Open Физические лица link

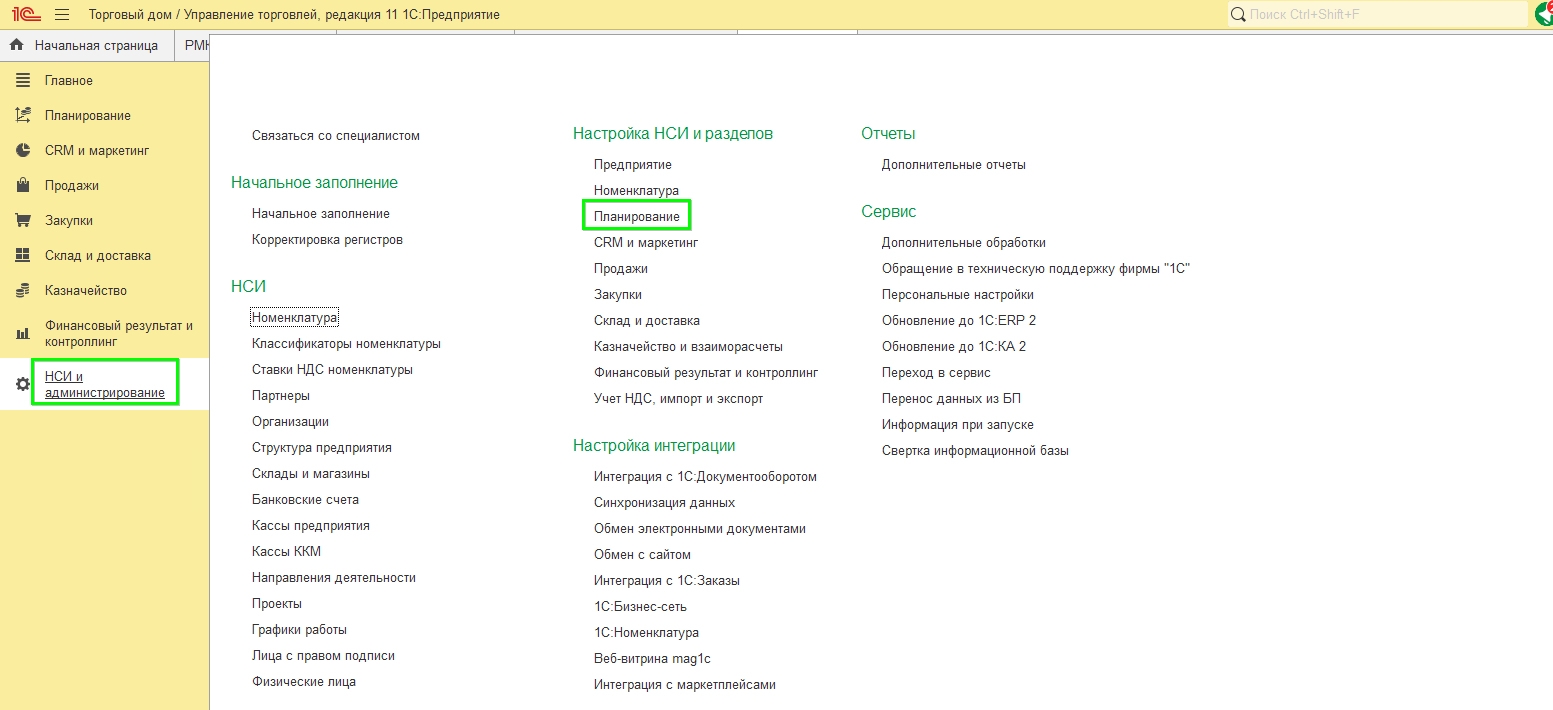304,681
